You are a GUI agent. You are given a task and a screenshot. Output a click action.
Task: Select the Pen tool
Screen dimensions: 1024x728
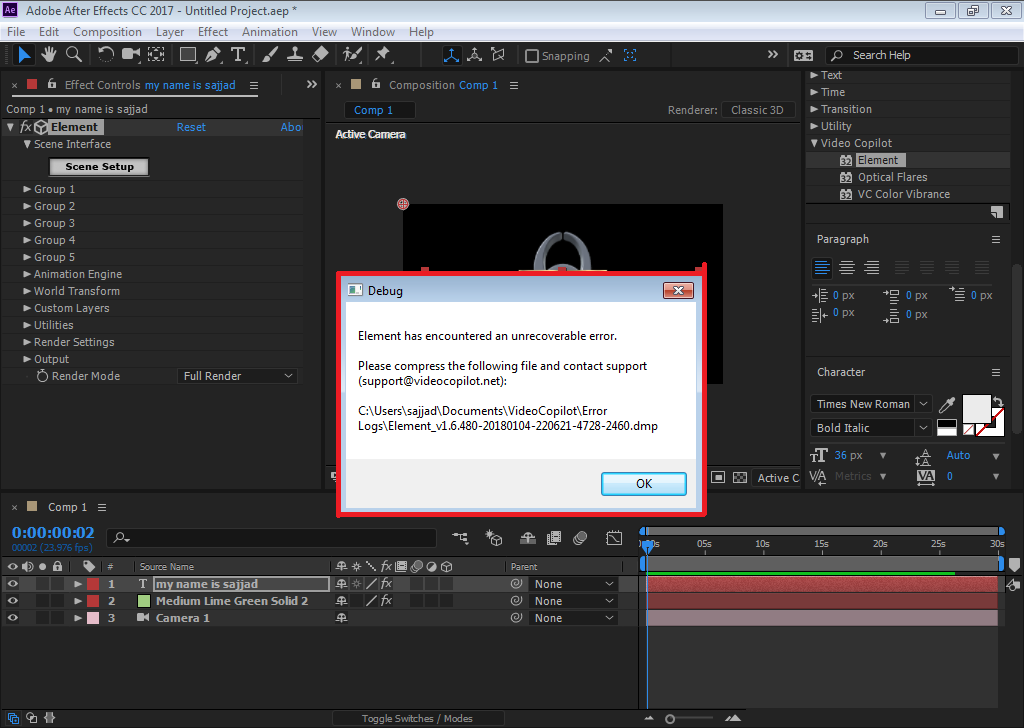pyautogui.click(x=213, y=55)
